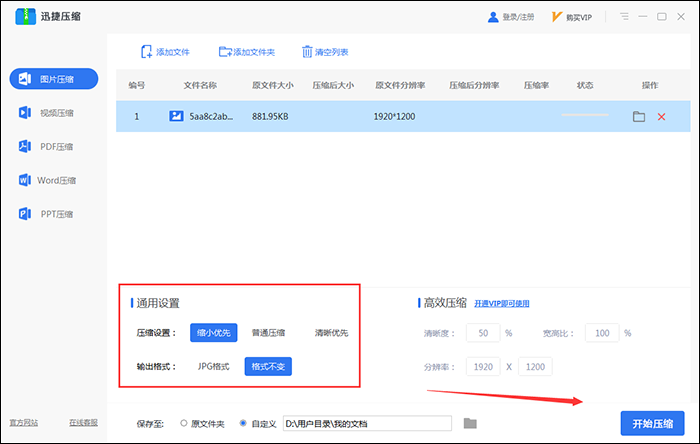Click the 881.95KB original size cell
Viewport: 700px width, 444px height.
tap(270, 116)
